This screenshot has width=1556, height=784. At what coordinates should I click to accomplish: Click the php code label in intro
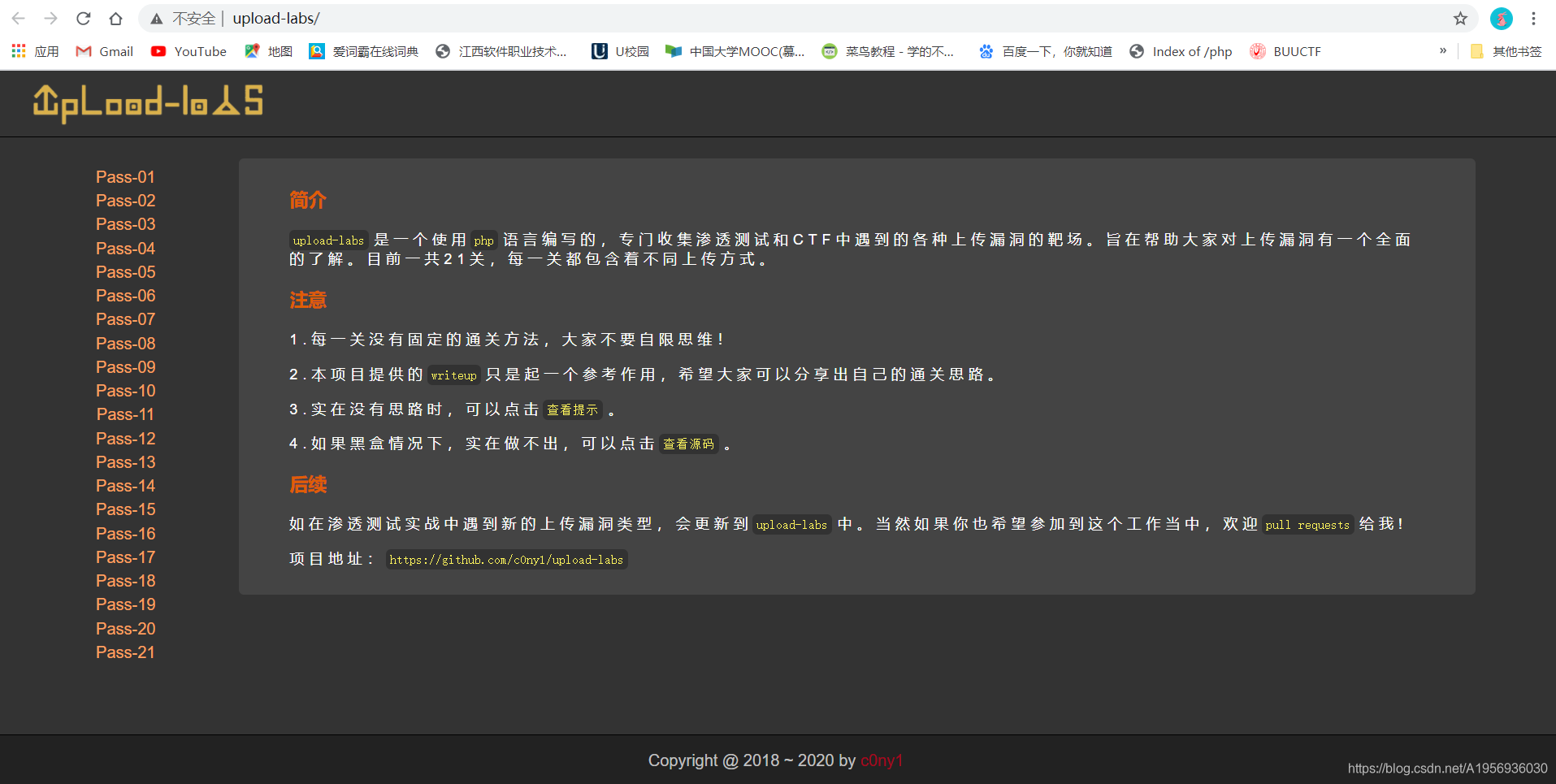483,240
